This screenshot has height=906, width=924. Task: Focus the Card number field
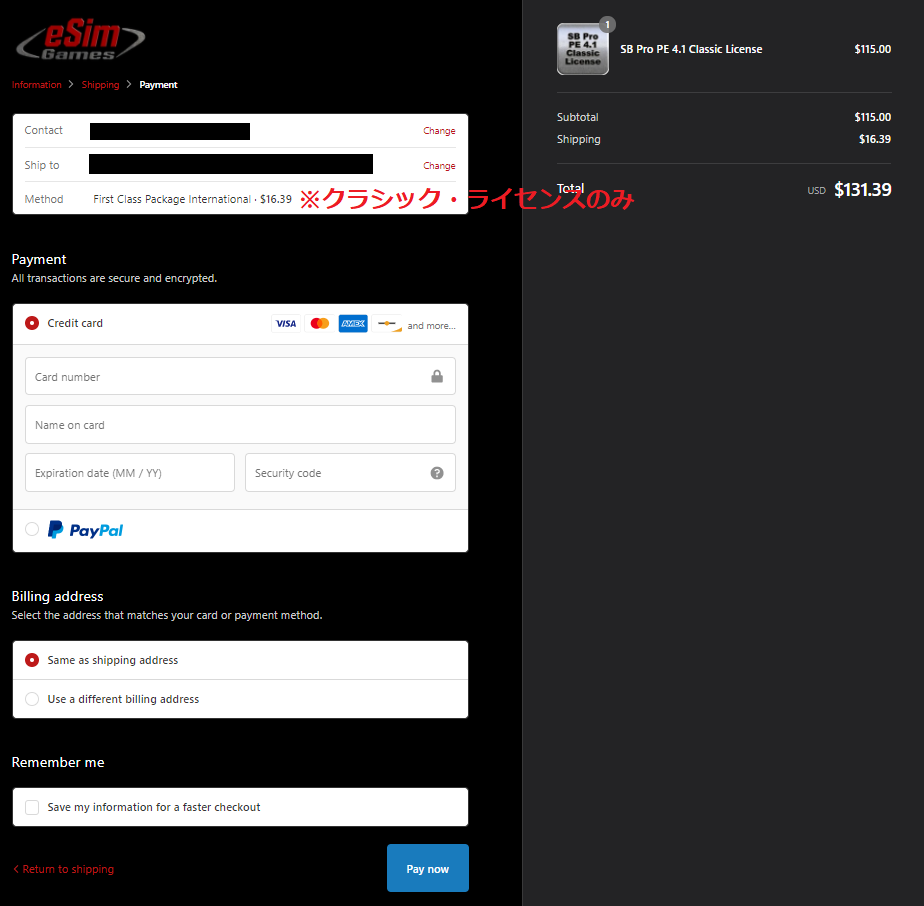coord(240,376)
